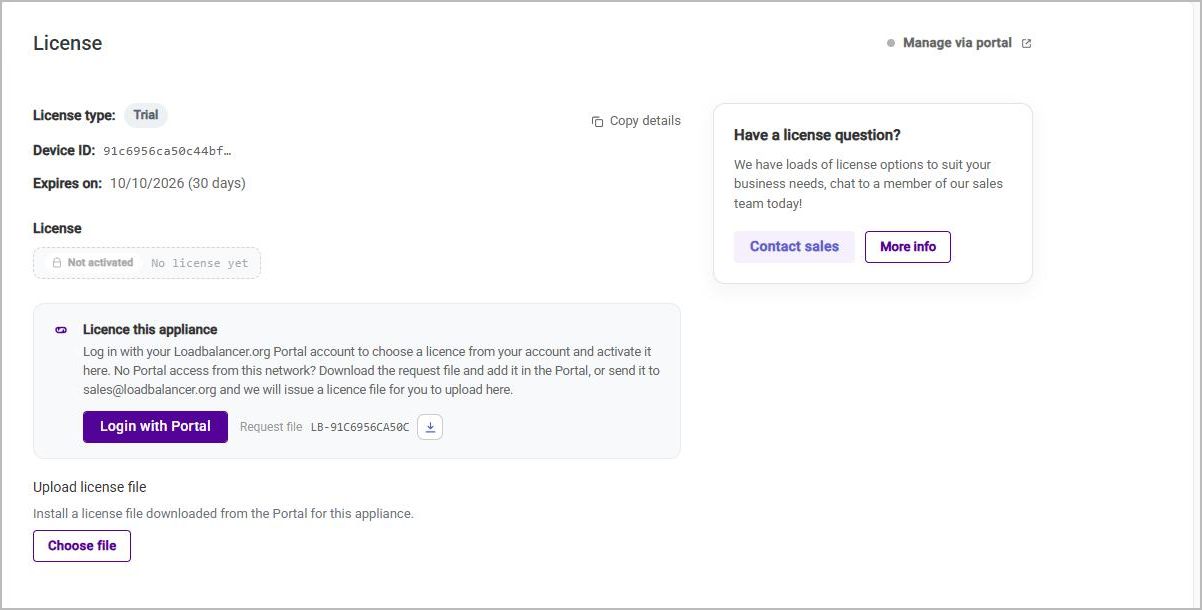
Task: Click the Licence this appliance heading
Action: click(150, 330)
